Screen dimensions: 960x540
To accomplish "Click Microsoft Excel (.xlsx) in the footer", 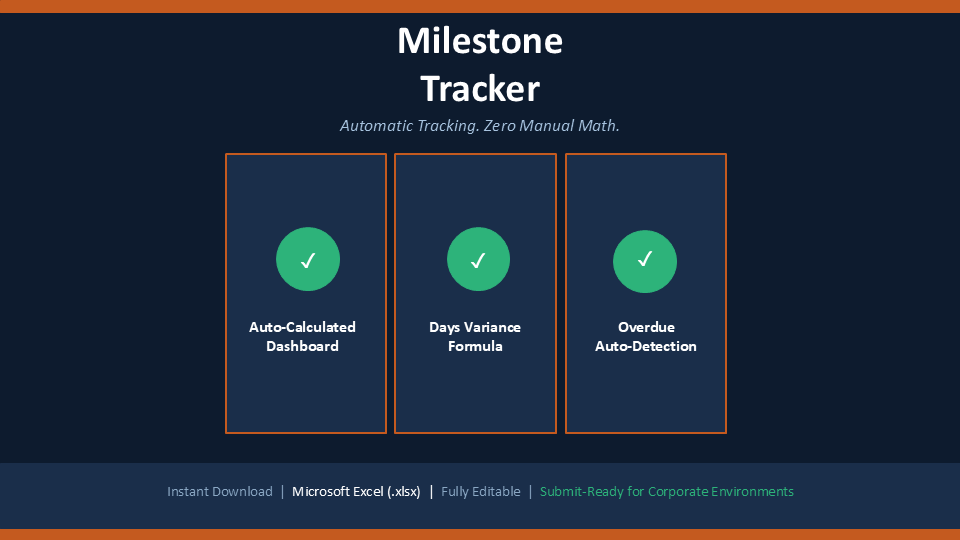I will tap(356, 492).
